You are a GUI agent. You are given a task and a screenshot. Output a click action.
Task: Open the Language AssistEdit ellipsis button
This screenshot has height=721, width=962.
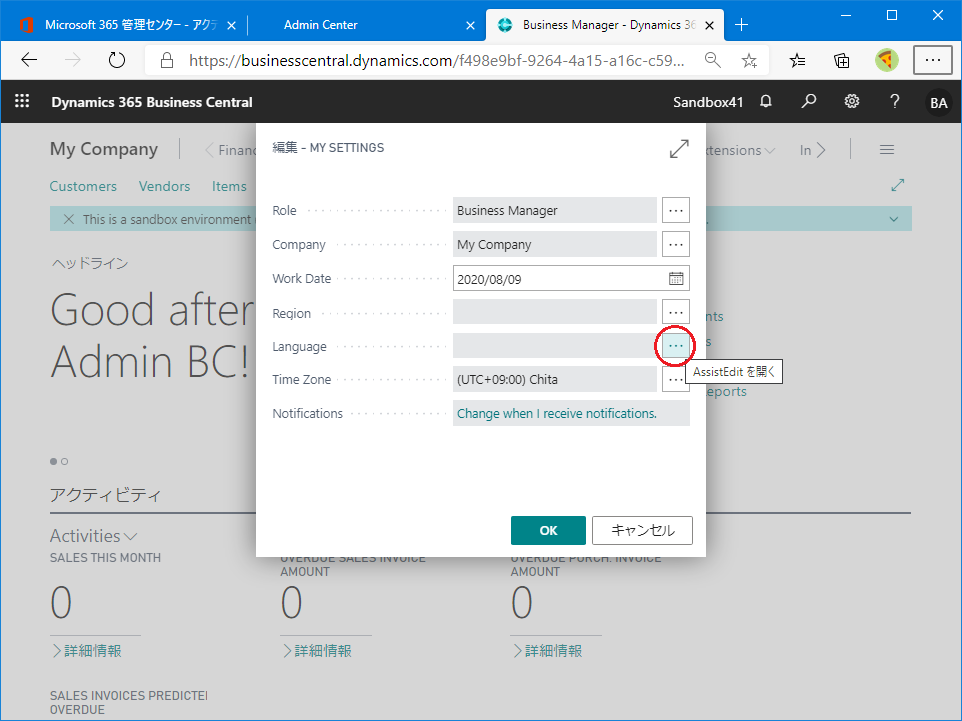675,345
